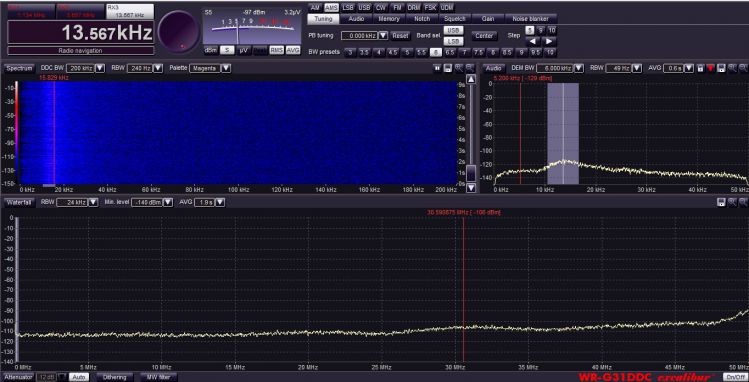
Task: Select the gray passband in audio spectrum
Action: 563,134
